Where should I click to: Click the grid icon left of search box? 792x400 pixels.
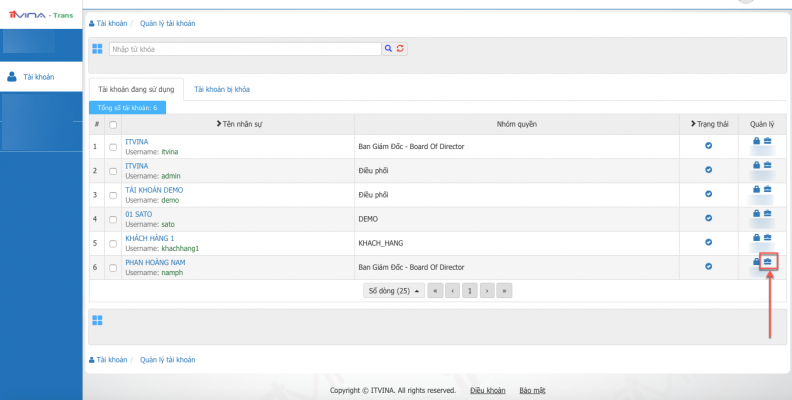pos(97,48)
